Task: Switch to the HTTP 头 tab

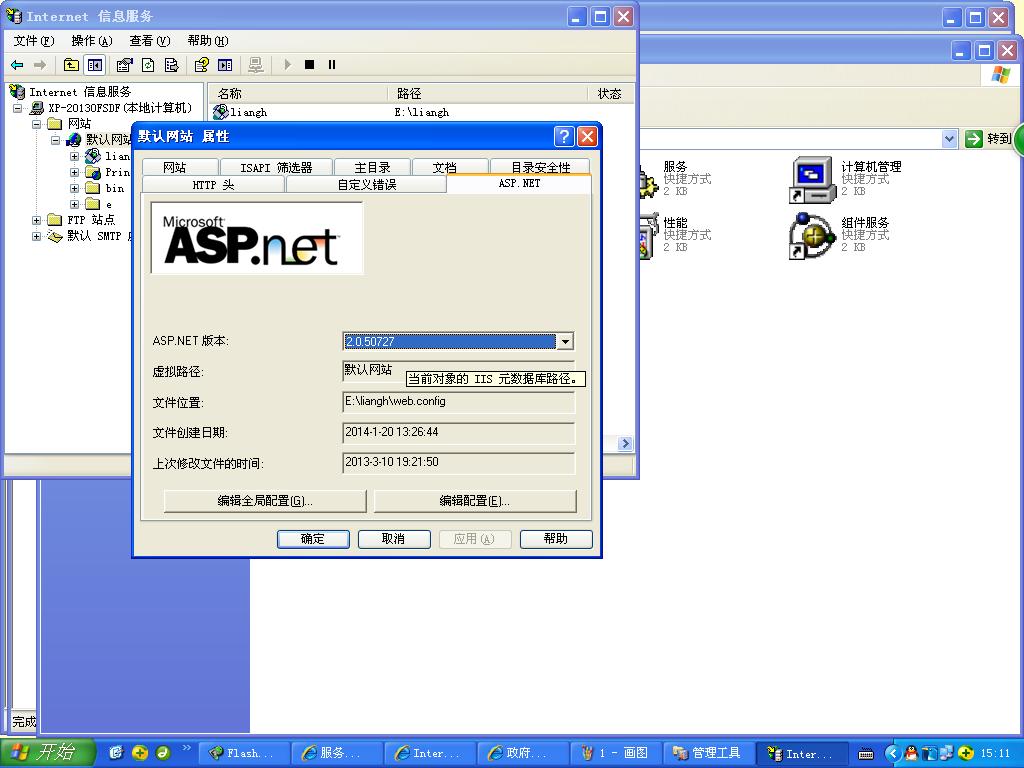Action: (x=213, y=185)
